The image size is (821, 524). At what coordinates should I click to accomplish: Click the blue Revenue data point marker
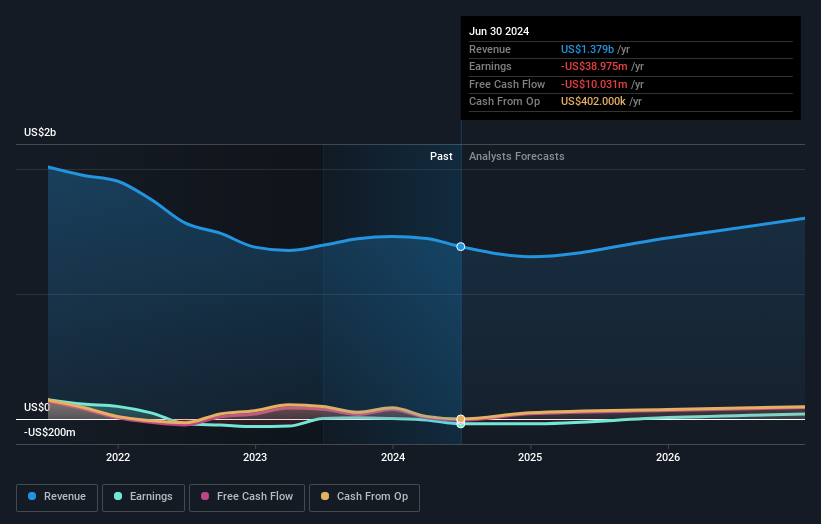coord(461,247)
